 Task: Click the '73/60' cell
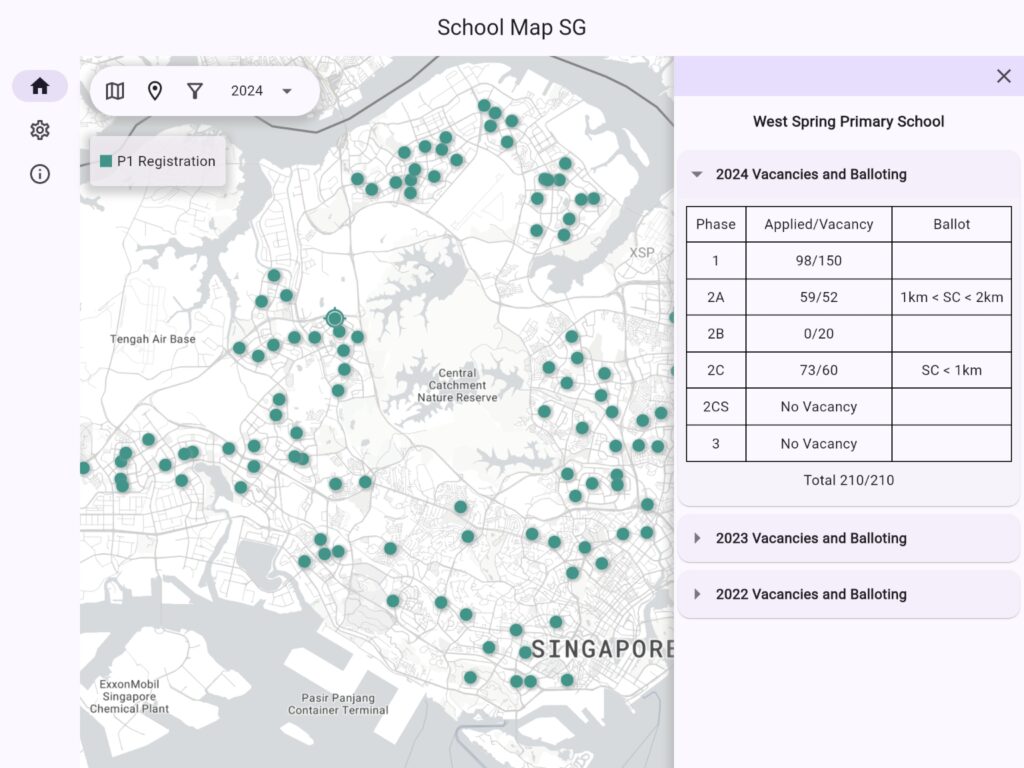click(818, 370)
